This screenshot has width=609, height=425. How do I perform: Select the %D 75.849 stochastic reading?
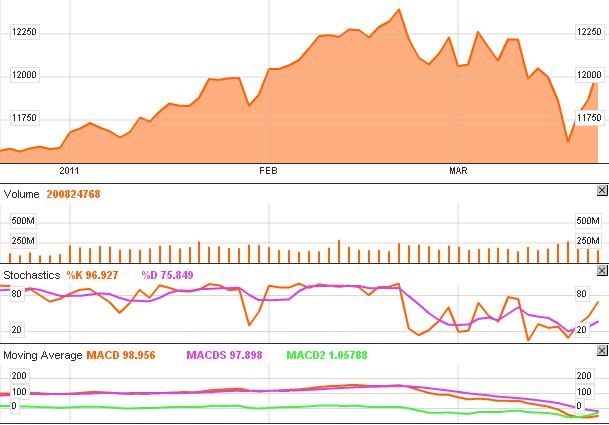tap(167, 274)
